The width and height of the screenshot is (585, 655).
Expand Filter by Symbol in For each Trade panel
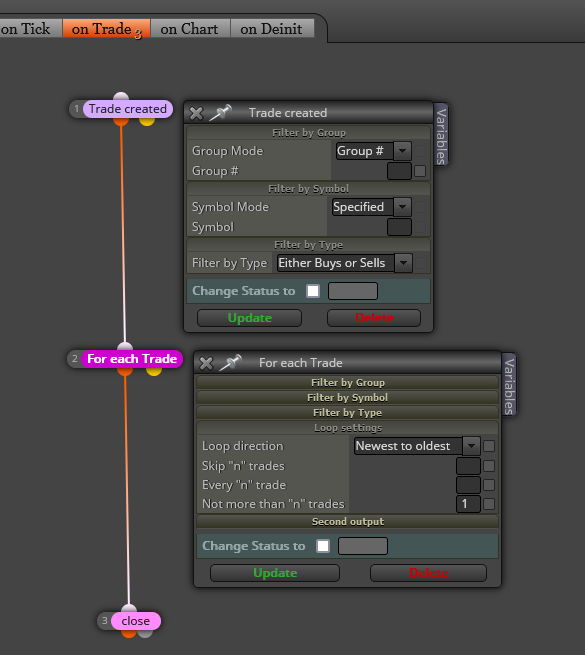[348, 398]
